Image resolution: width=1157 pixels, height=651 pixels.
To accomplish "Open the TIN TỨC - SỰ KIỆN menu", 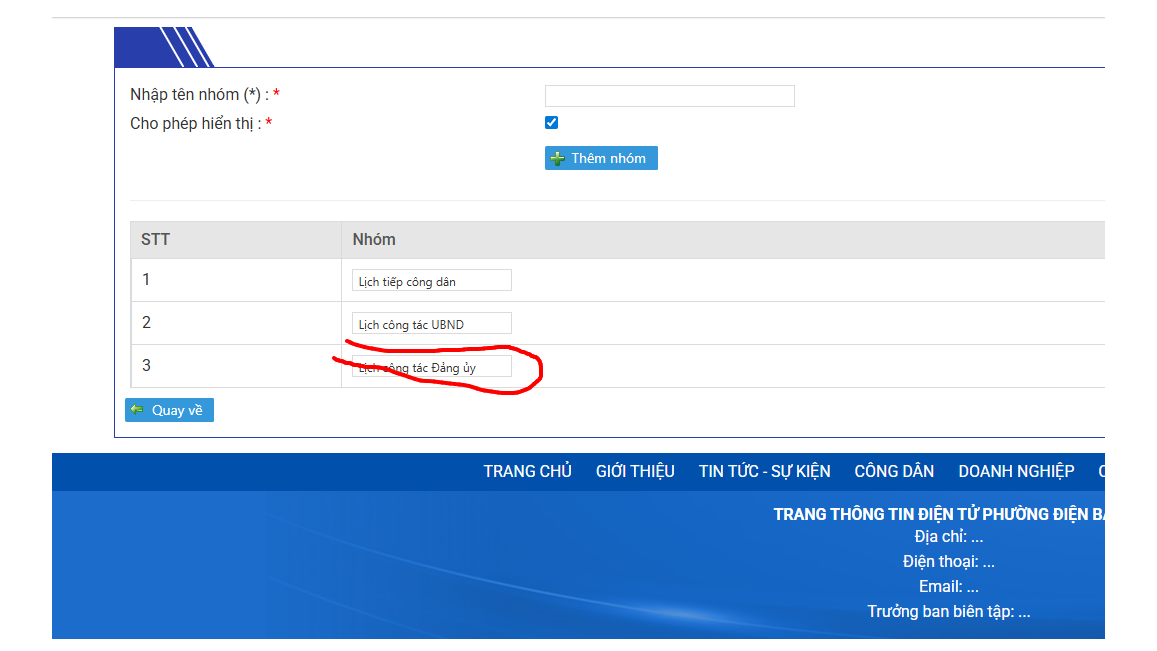I will click(764, 471).
